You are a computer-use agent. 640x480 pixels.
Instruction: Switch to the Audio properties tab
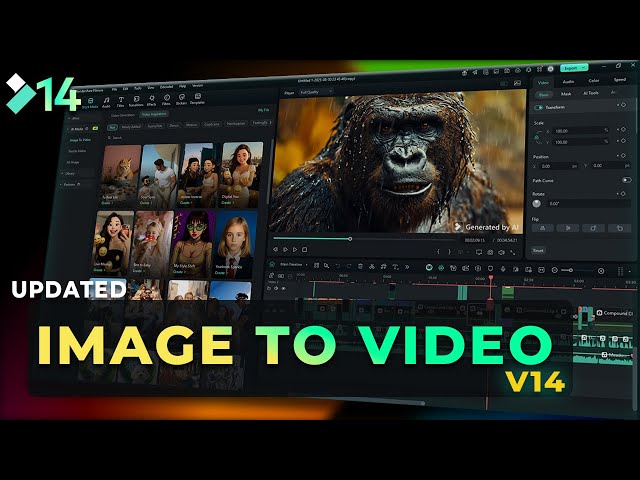568,82
